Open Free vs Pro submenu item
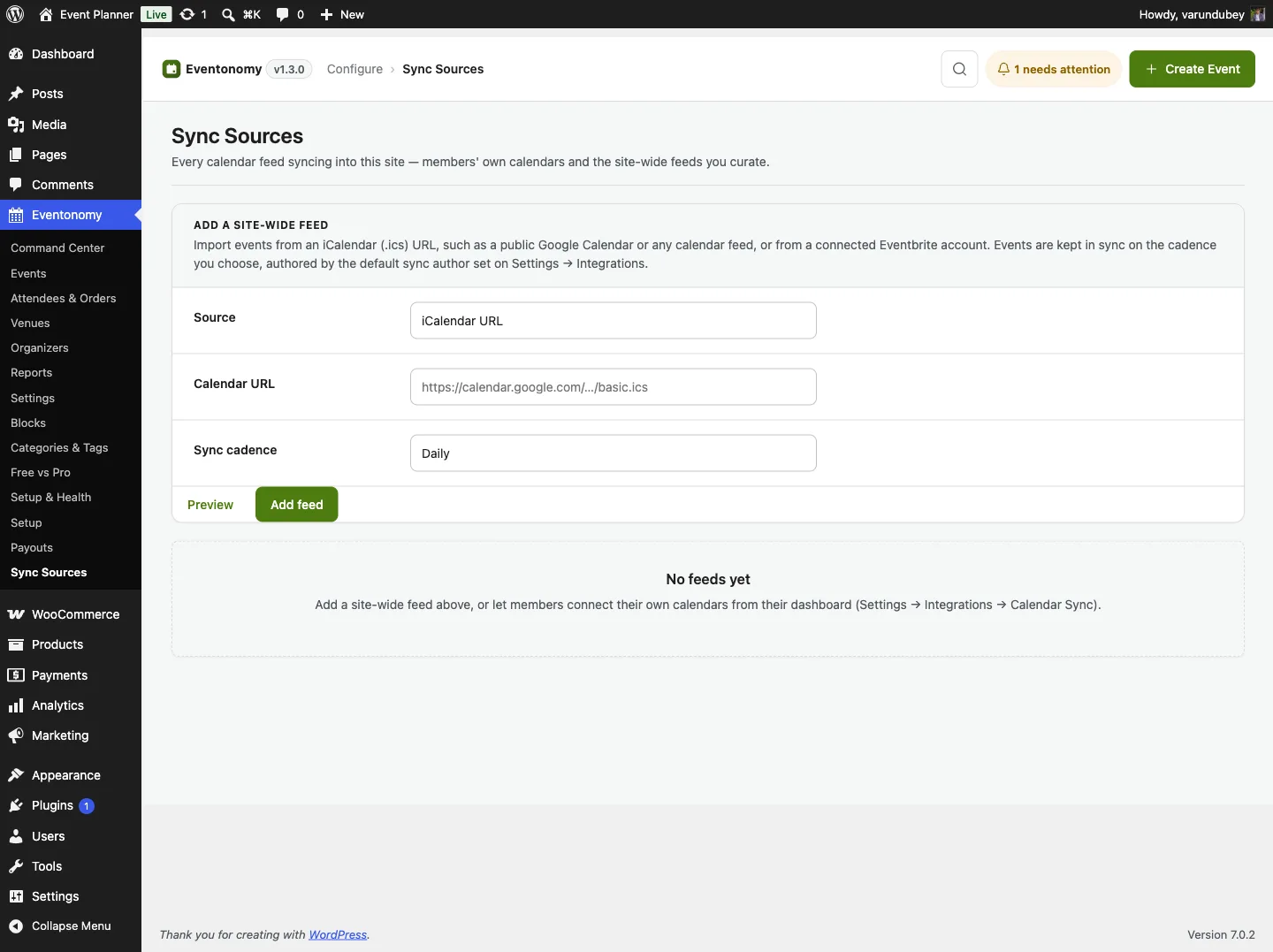This screenshot has height=952, width=1273. click(x=41, y=473)
